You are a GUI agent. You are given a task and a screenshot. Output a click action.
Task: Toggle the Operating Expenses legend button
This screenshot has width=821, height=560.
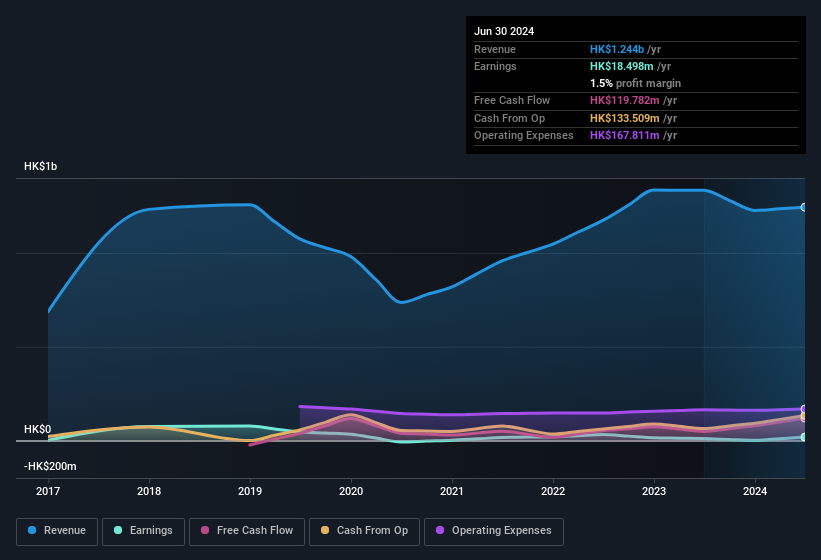pyautogui.click(x=494, y=531)
